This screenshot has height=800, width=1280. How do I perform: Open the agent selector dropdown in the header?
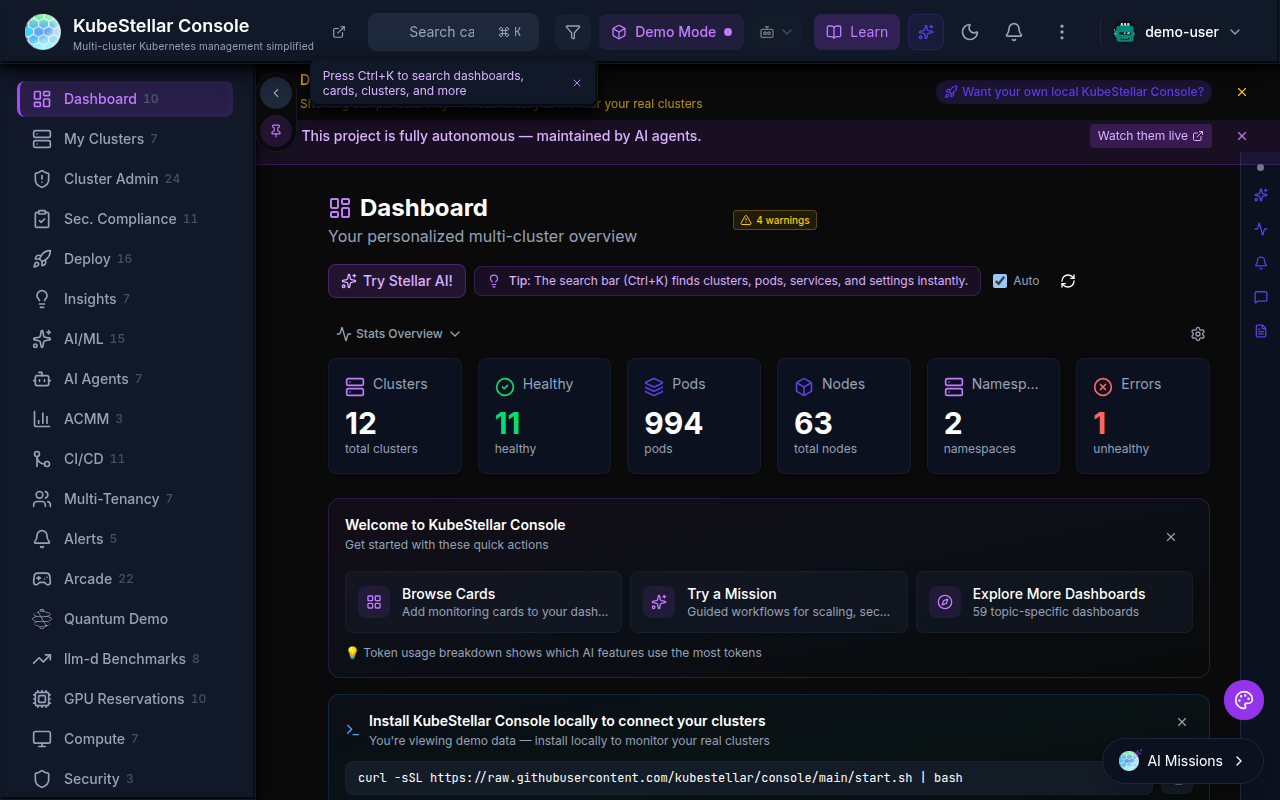tap(776, 32)
